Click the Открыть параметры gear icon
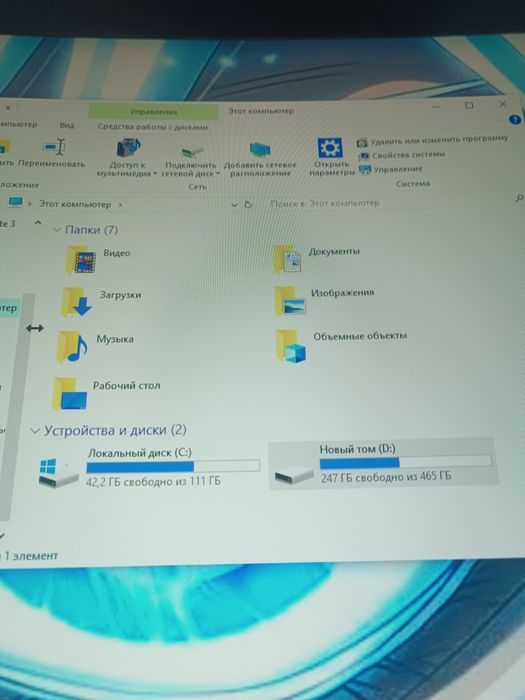Image resolution: width=525 pixels, height=700 pixels. tap(329, 148)
